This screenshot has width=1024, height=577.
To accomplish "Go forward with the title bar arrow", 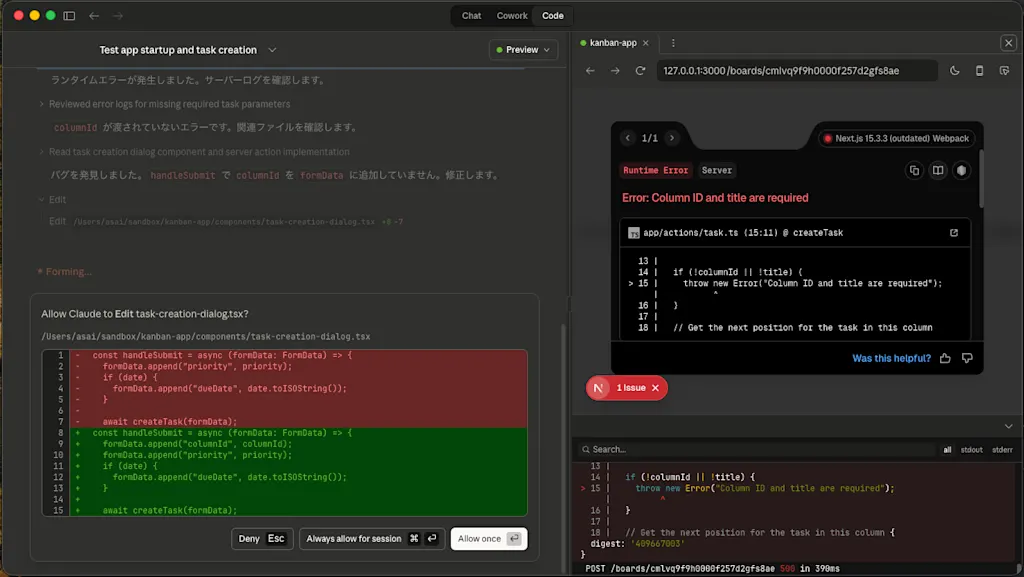I will click(118, 16).
